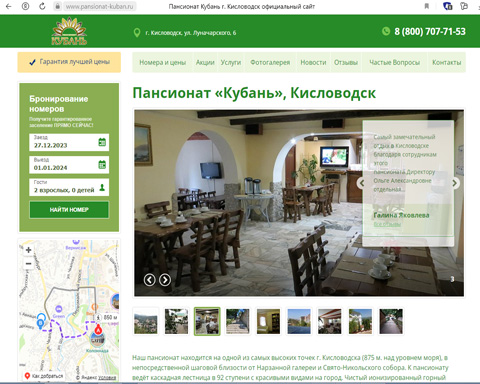Open the Гости selector field
The image size is (480, 384).
(69, 187)
